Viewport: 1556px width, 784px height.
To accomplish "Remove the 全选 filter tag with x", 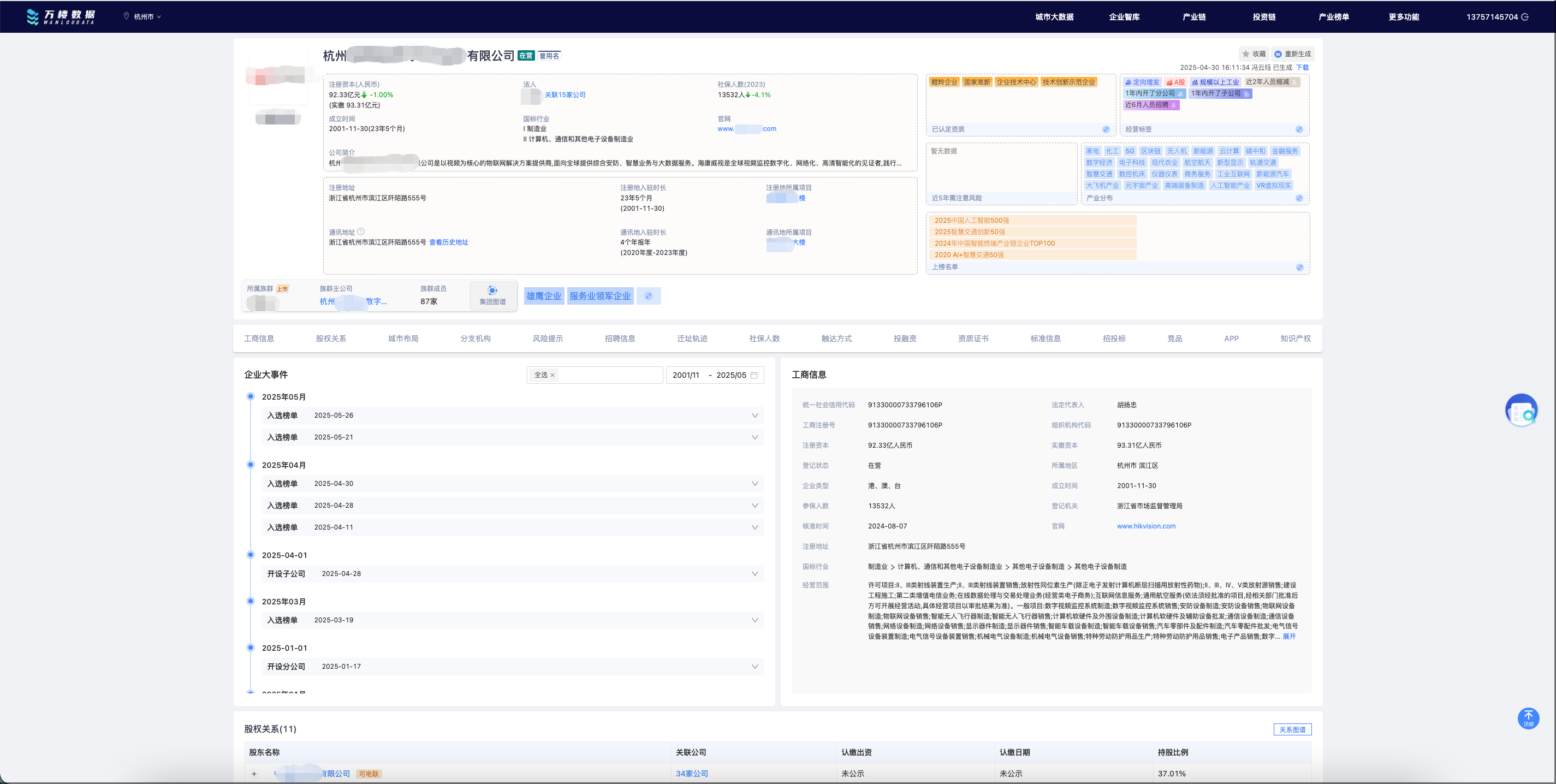I will tap(552, 375).
